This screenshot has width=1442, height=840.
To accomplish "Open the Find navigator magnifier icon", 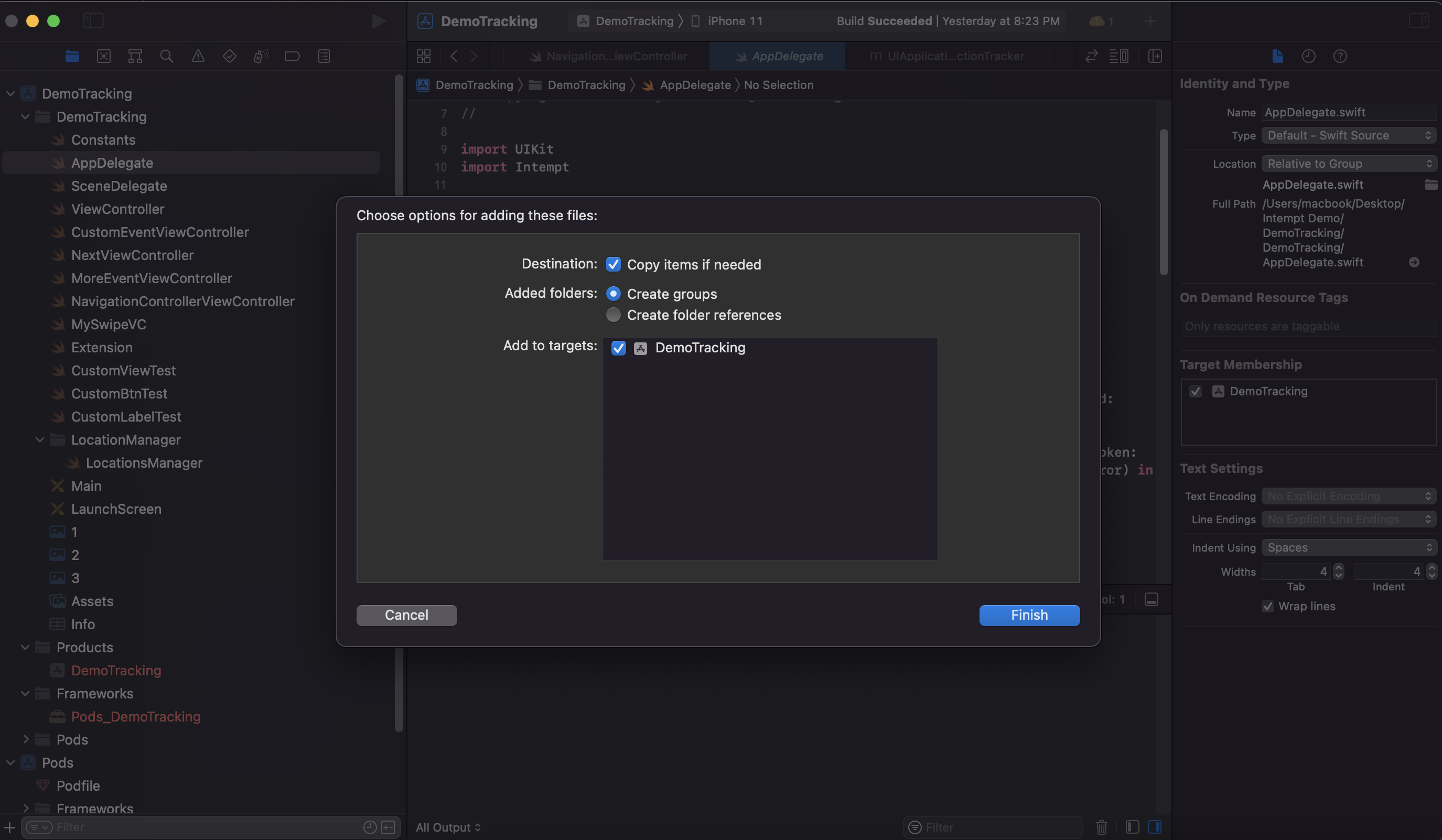I will (167, 56).
